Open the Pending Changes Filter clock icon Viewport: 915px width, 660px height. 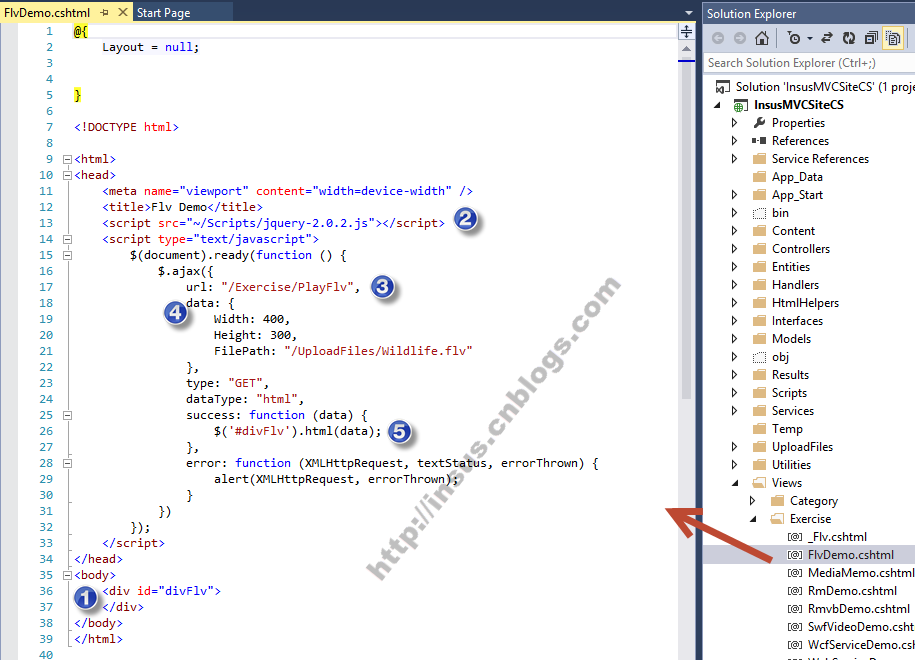pyautogui.click(x=794, y=39)
